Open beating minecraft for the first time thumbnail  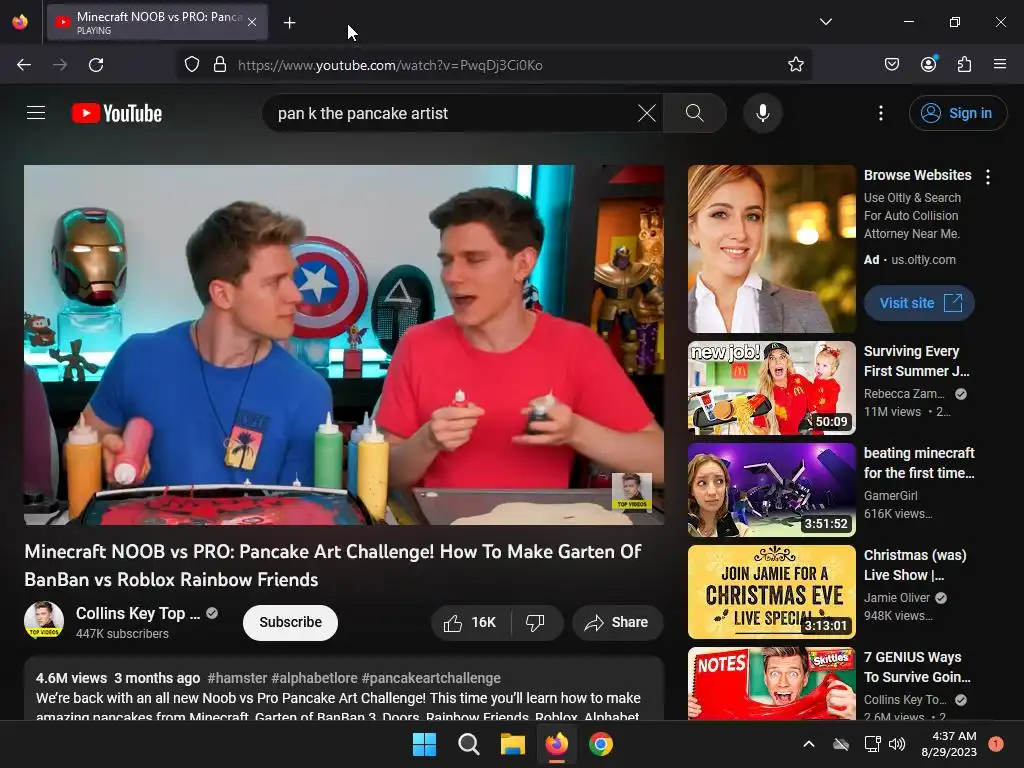pos(771,490)
